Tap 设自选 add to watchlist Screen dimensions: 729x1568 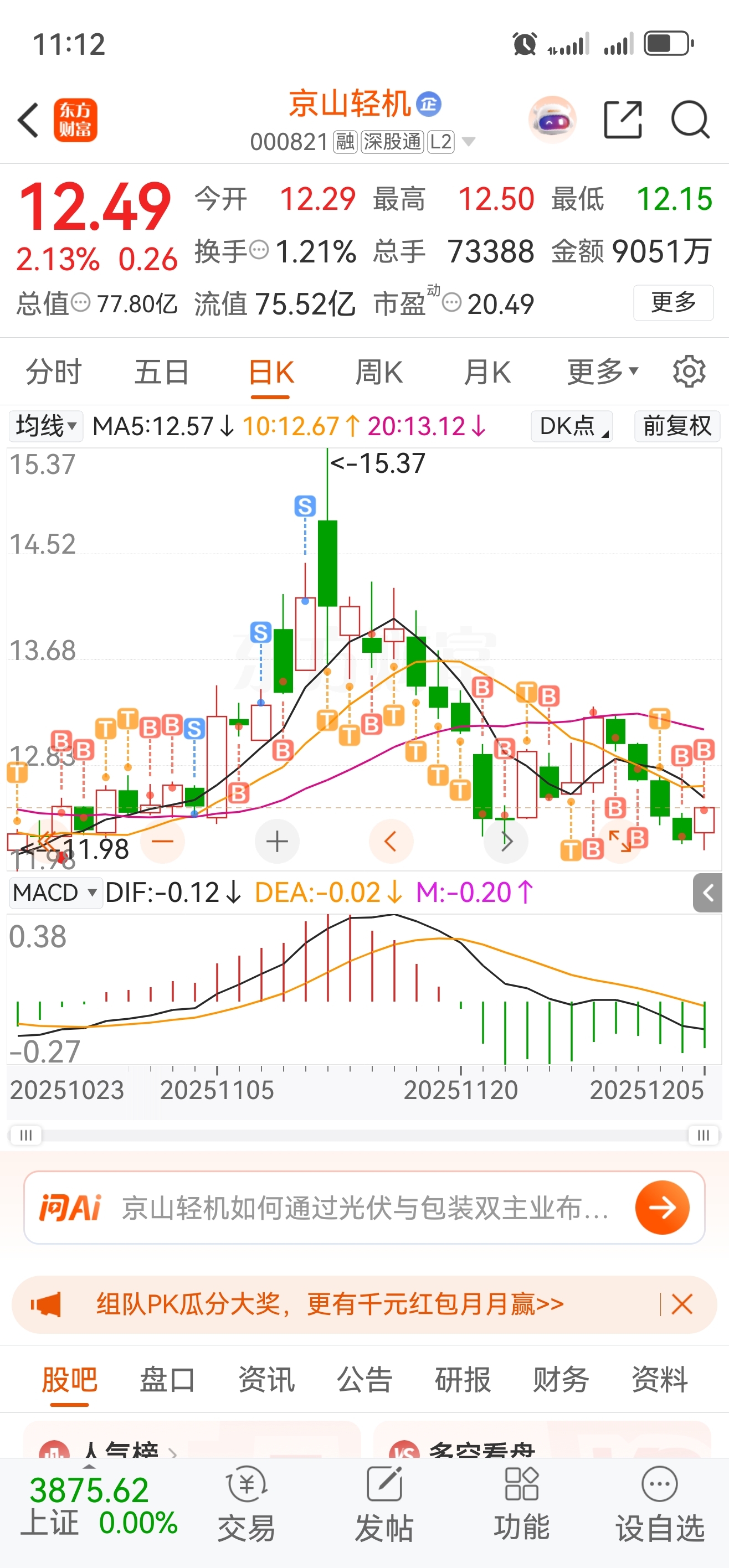click(660, 1503)
